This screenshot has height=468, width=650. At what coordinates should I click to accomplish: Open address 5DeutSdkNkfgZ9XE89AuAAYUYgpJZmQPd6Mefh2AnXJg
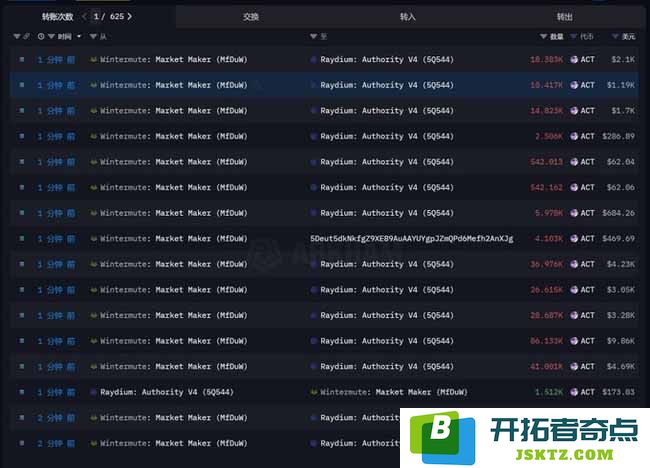pyautogui.click(x=412, y=239)
